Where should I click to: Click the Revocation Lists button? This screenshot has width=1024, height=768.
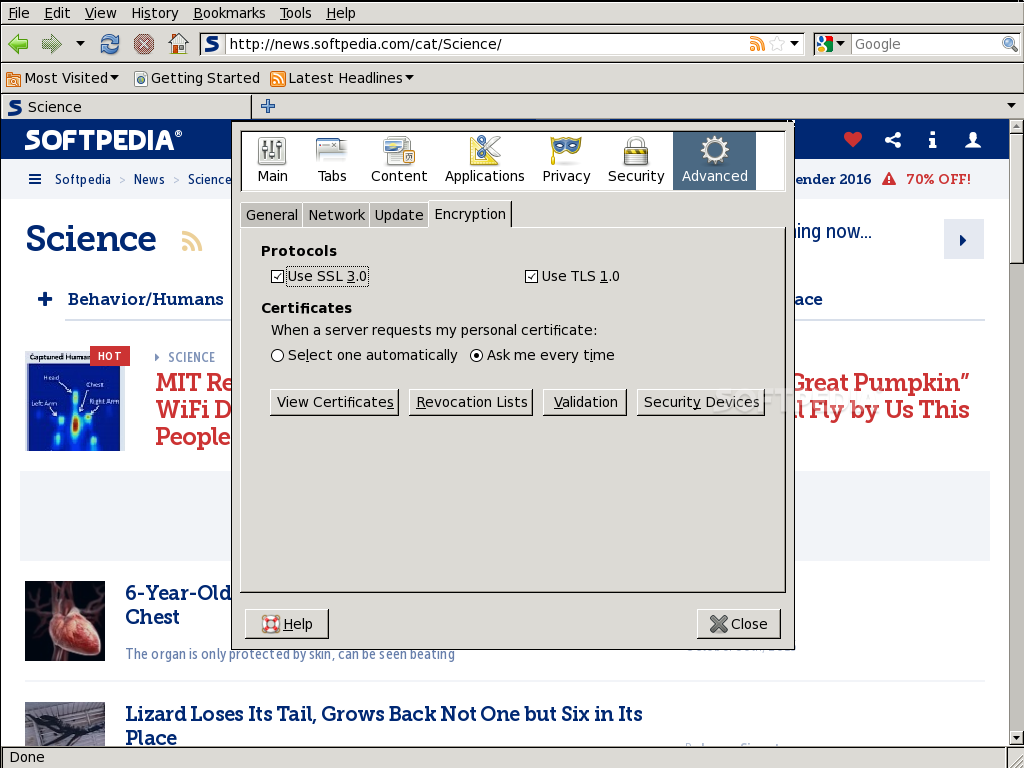pyautogui.click(x=471, y=402)
